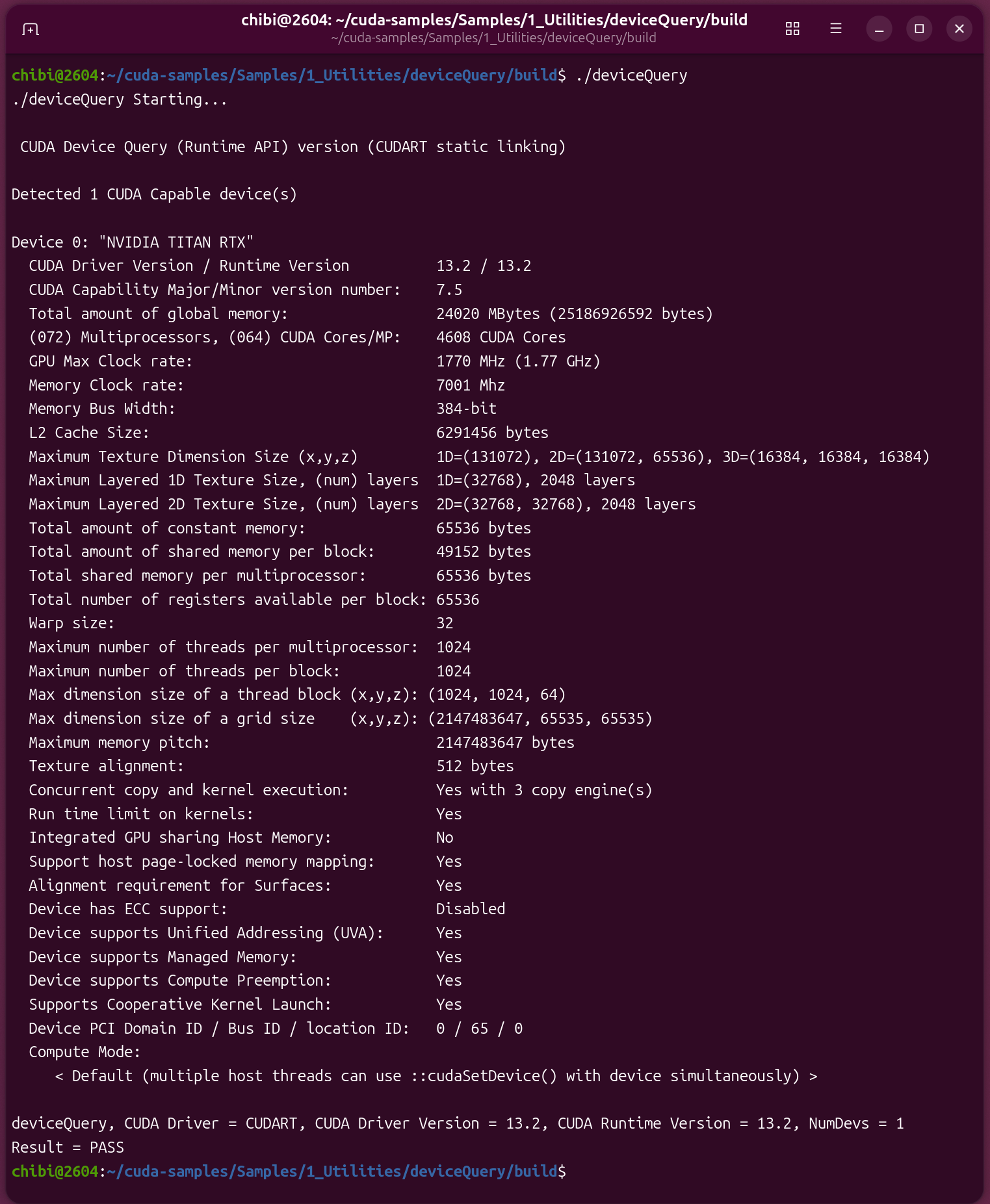Click the "./deviceQuery Starting..." line
Screen dimensions: 990x1204
pyautogui.click(x=120, y=100)
